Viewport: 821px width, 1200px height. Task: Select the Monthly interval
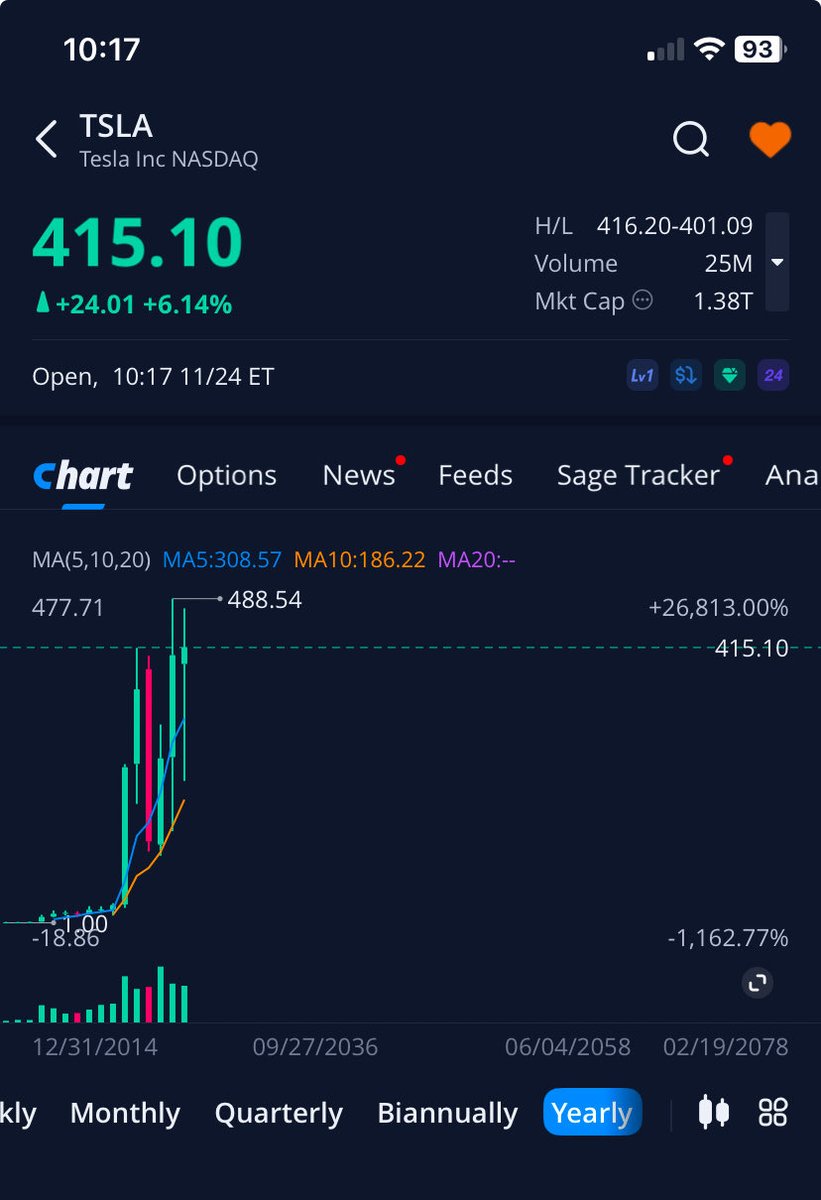(125, 1113)
